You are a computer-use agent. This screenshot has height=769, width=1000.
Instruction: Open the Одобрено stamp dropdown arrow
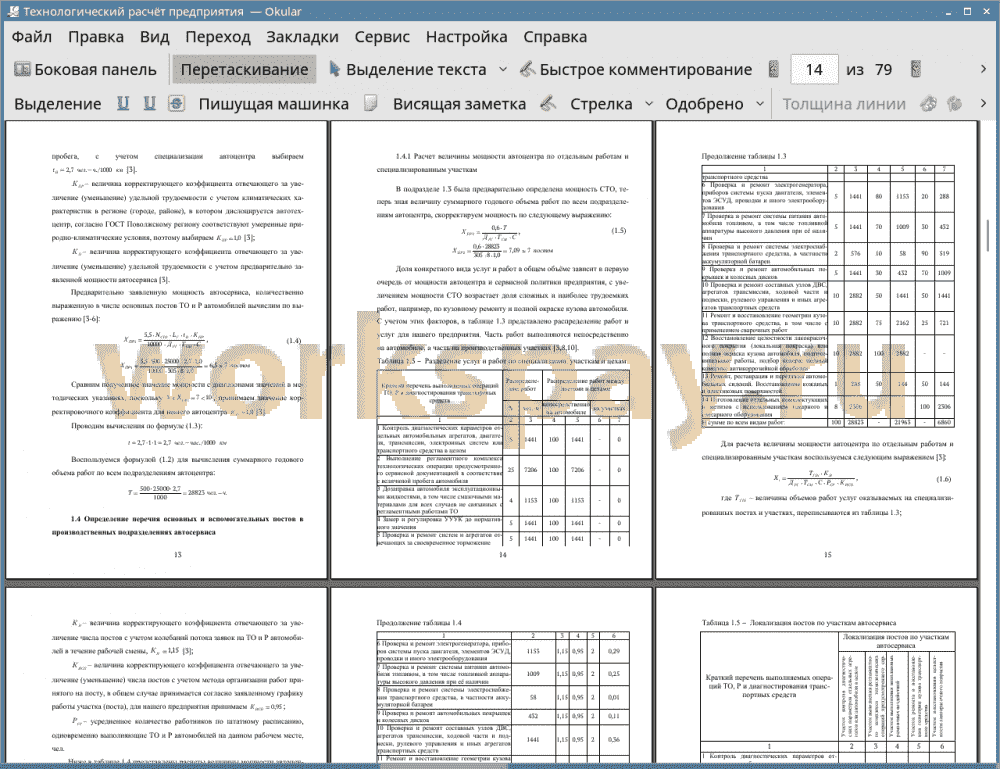(x=760, y=104)
